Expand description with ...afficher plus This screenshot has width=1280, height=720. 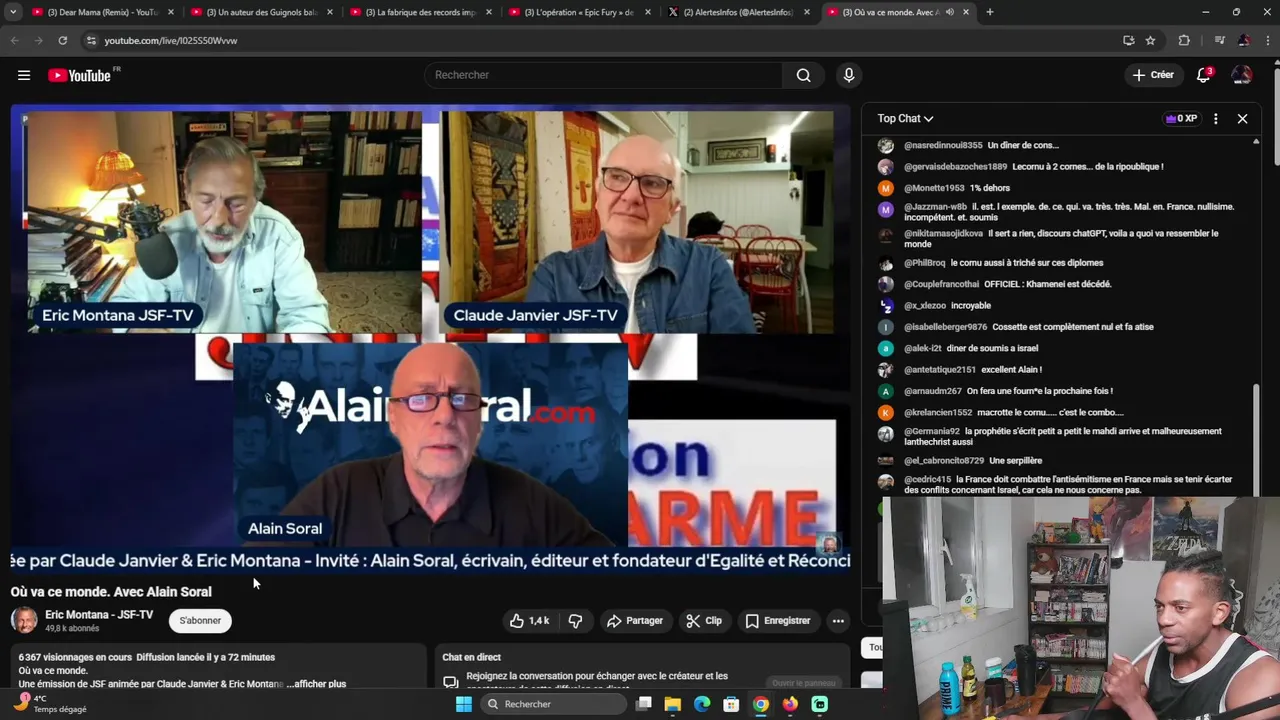[316, 684]
